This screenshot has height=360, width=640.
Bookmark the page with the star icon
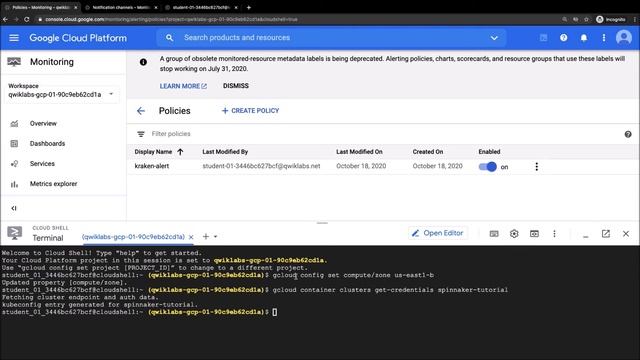point(586,19)
